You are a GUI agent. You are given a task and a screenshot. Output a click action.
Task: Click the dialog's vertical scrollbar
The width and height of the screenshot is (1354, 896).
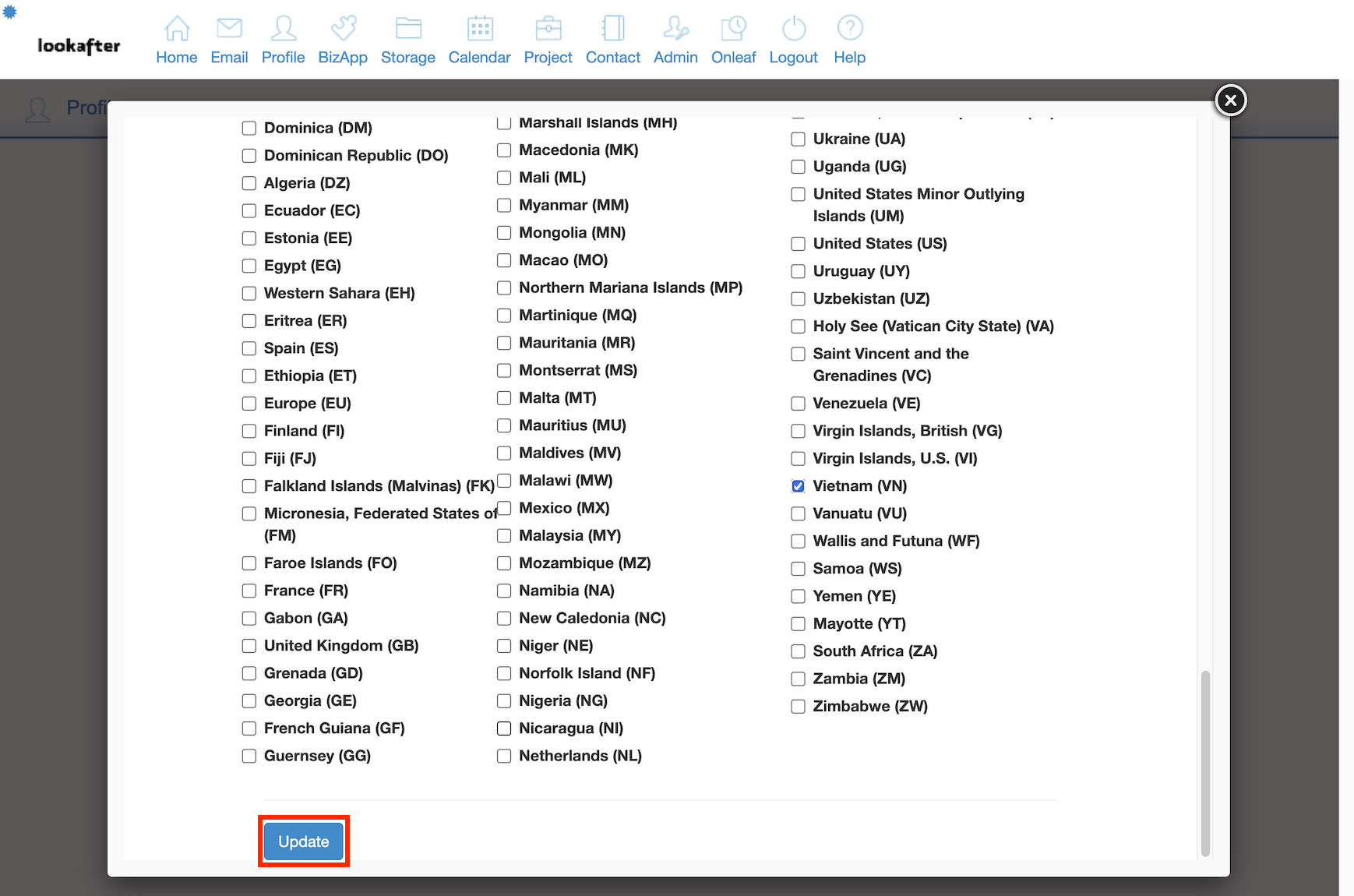(1205, 762)
